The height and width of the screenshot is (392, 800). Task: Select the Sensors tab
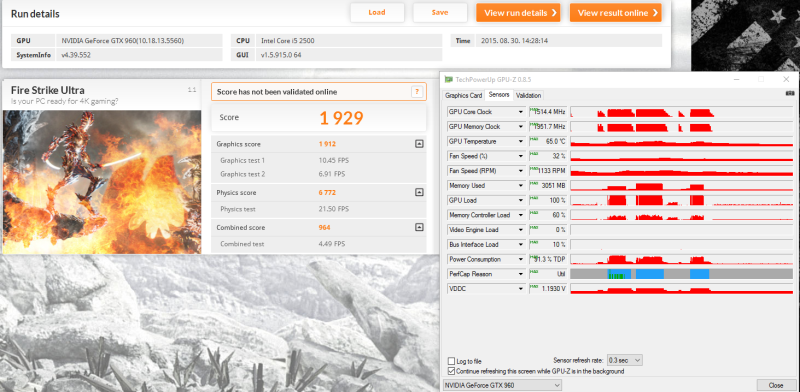point(498,95)
